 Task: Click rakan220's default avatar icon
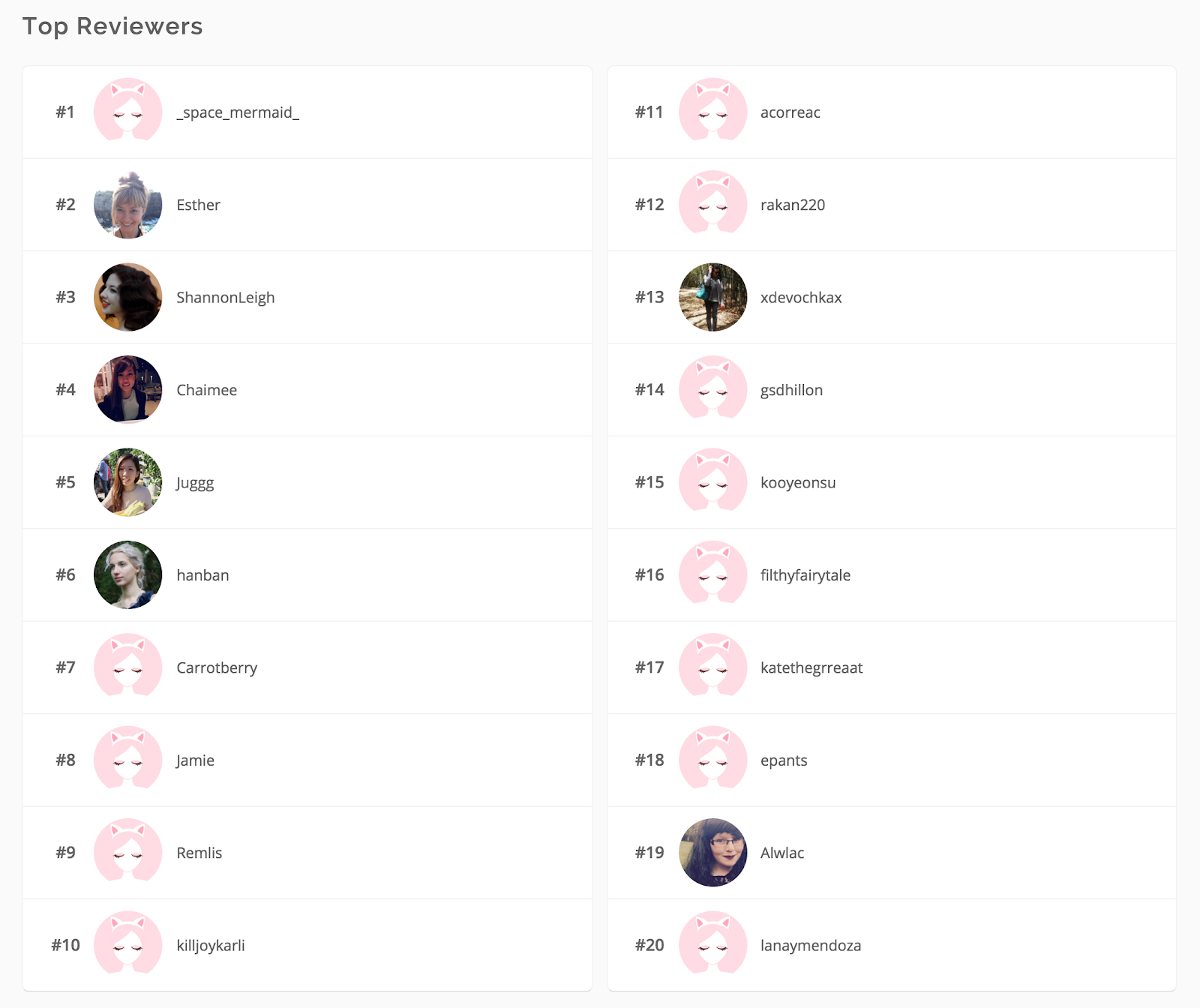[x=712, y=205]
